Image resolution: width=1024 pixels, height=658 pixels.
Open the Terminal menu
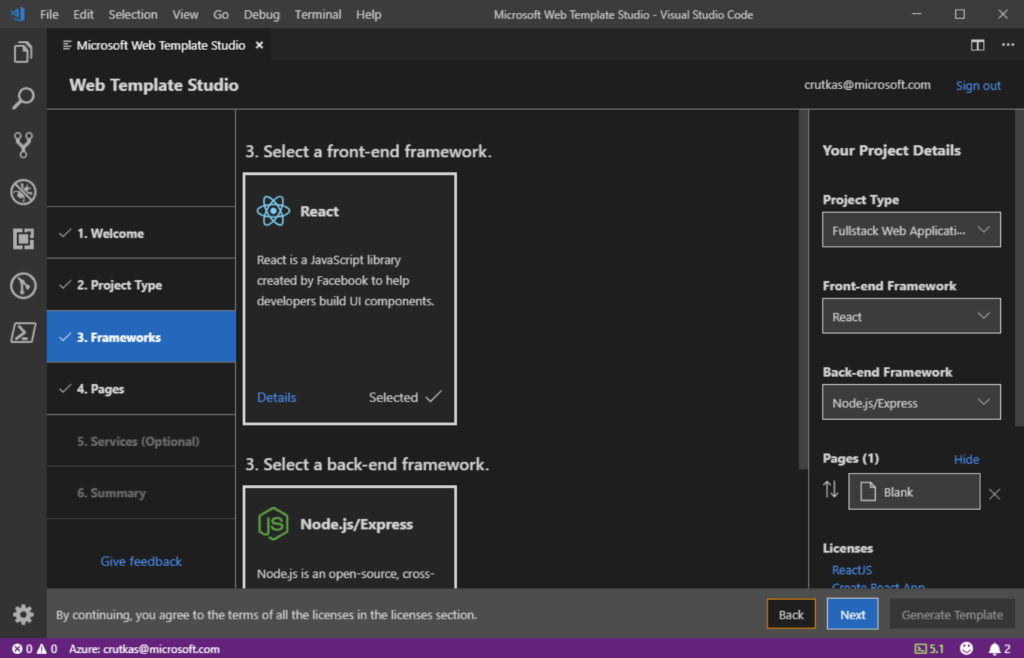pyautogui.click(x=317, y=14)
